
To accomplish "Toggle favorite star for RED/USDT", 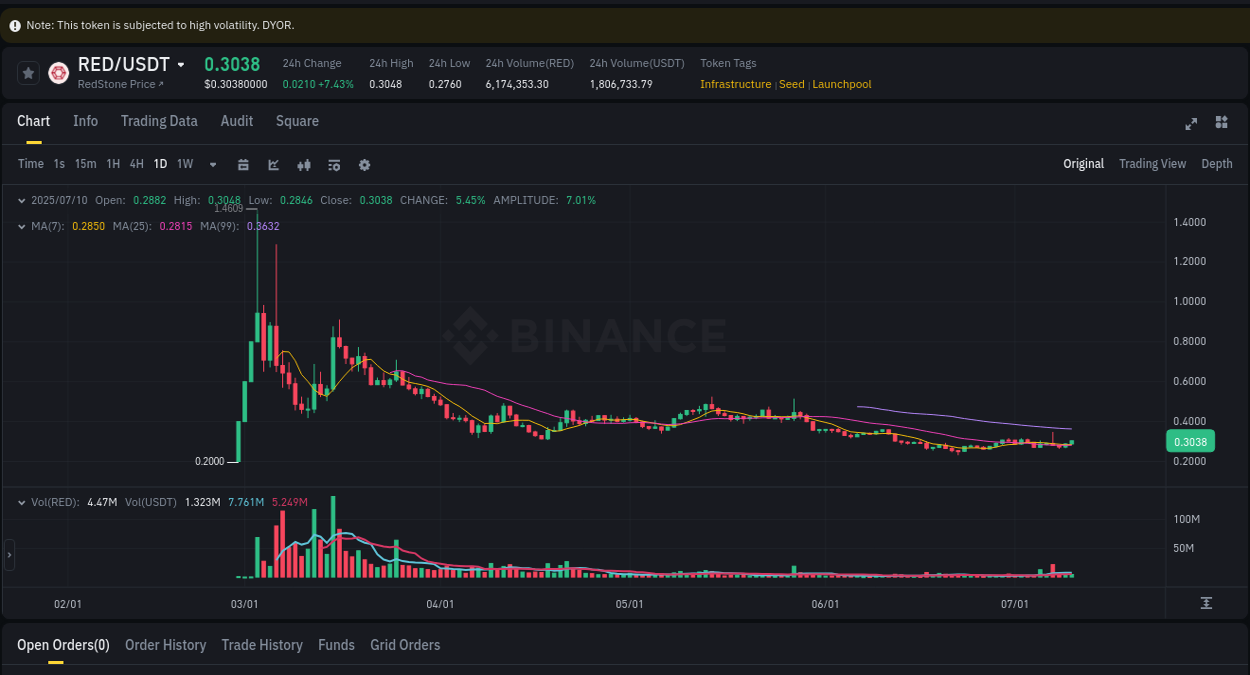I will [28, 72].
